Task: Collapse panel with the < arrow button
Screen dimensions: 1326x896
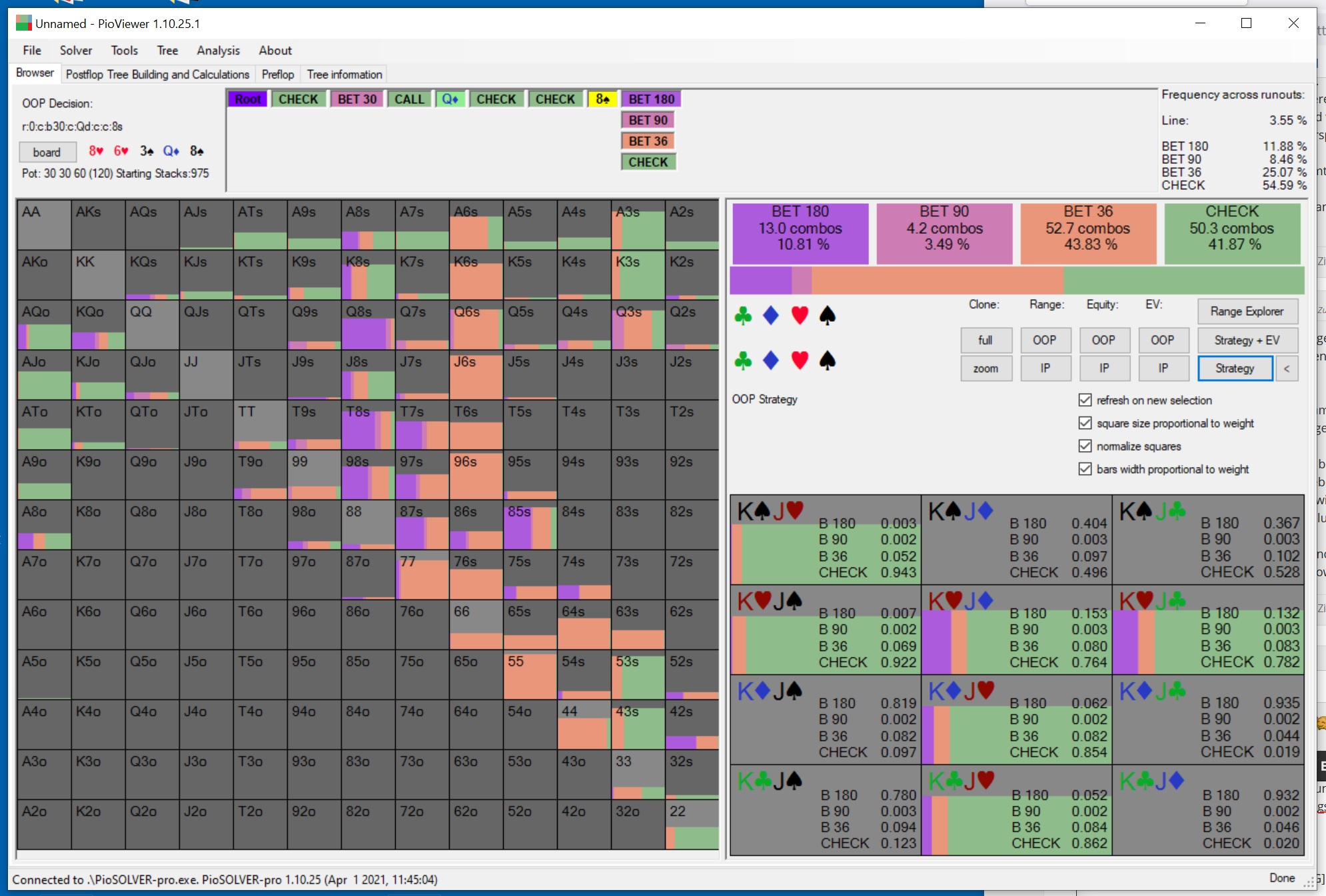Action: point(1287,368)
